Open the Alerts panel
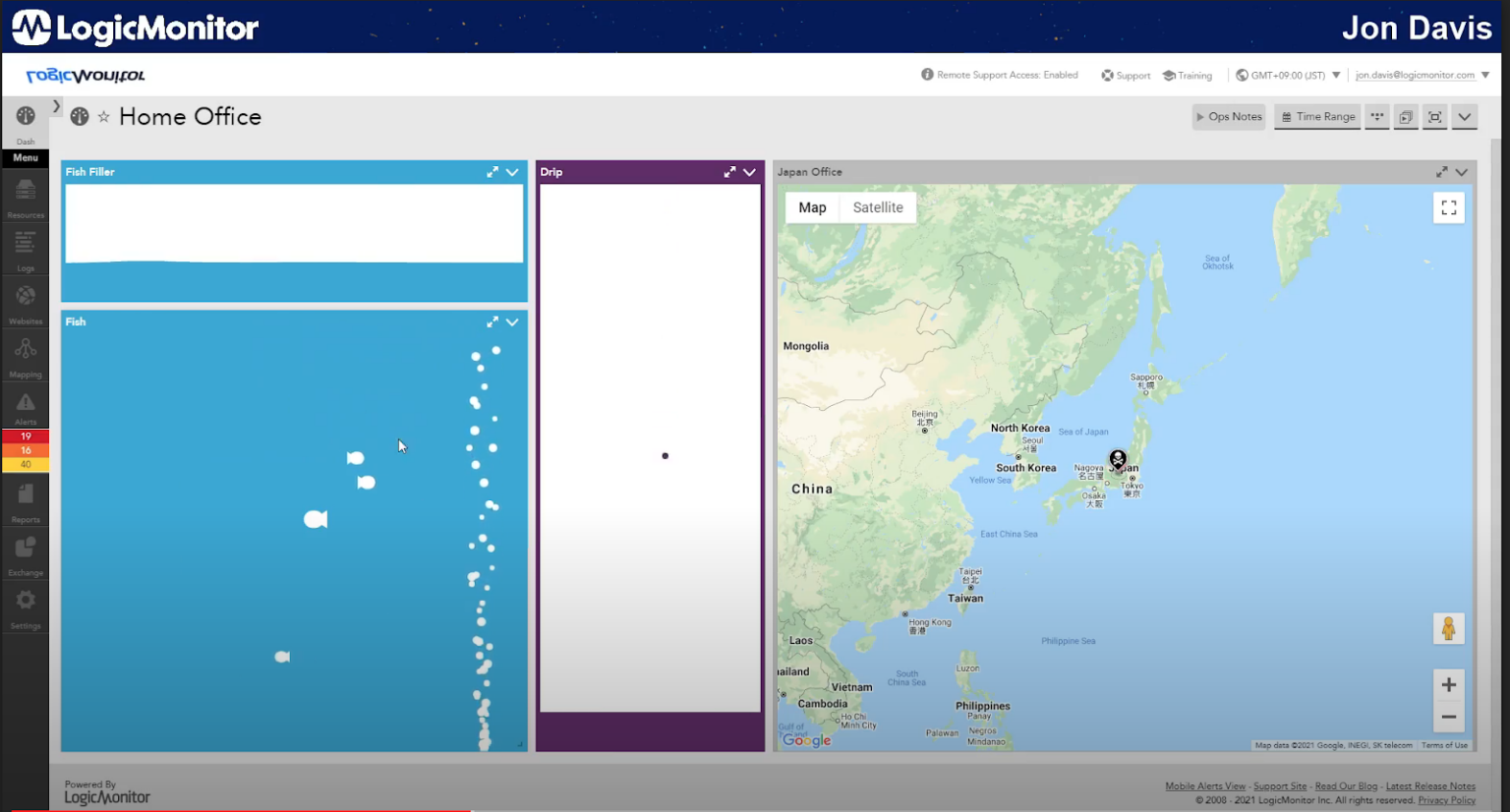The image size is (1510, 812). (x=25, y=405)
